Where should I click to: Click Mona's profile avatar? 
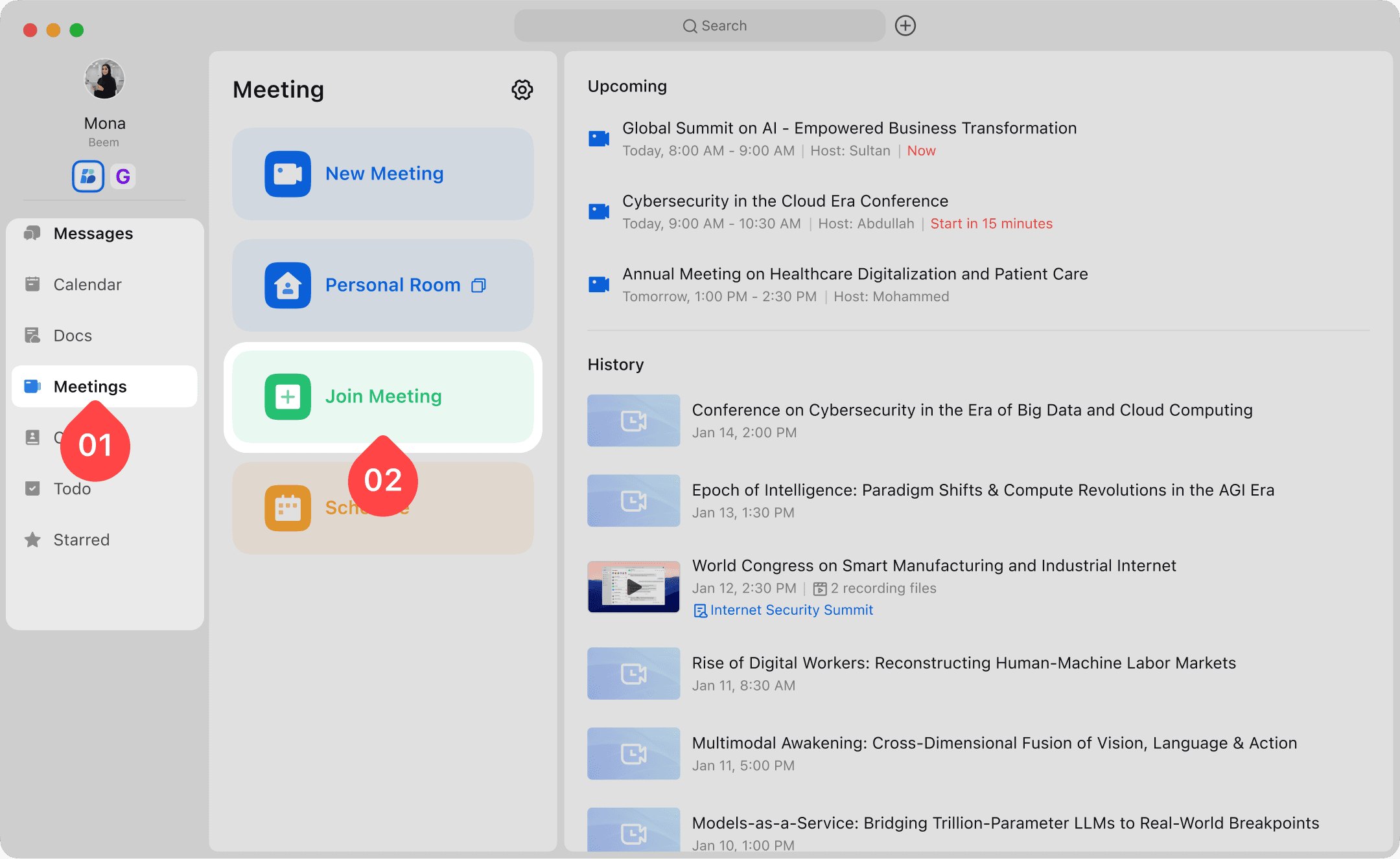click(104, 79)
